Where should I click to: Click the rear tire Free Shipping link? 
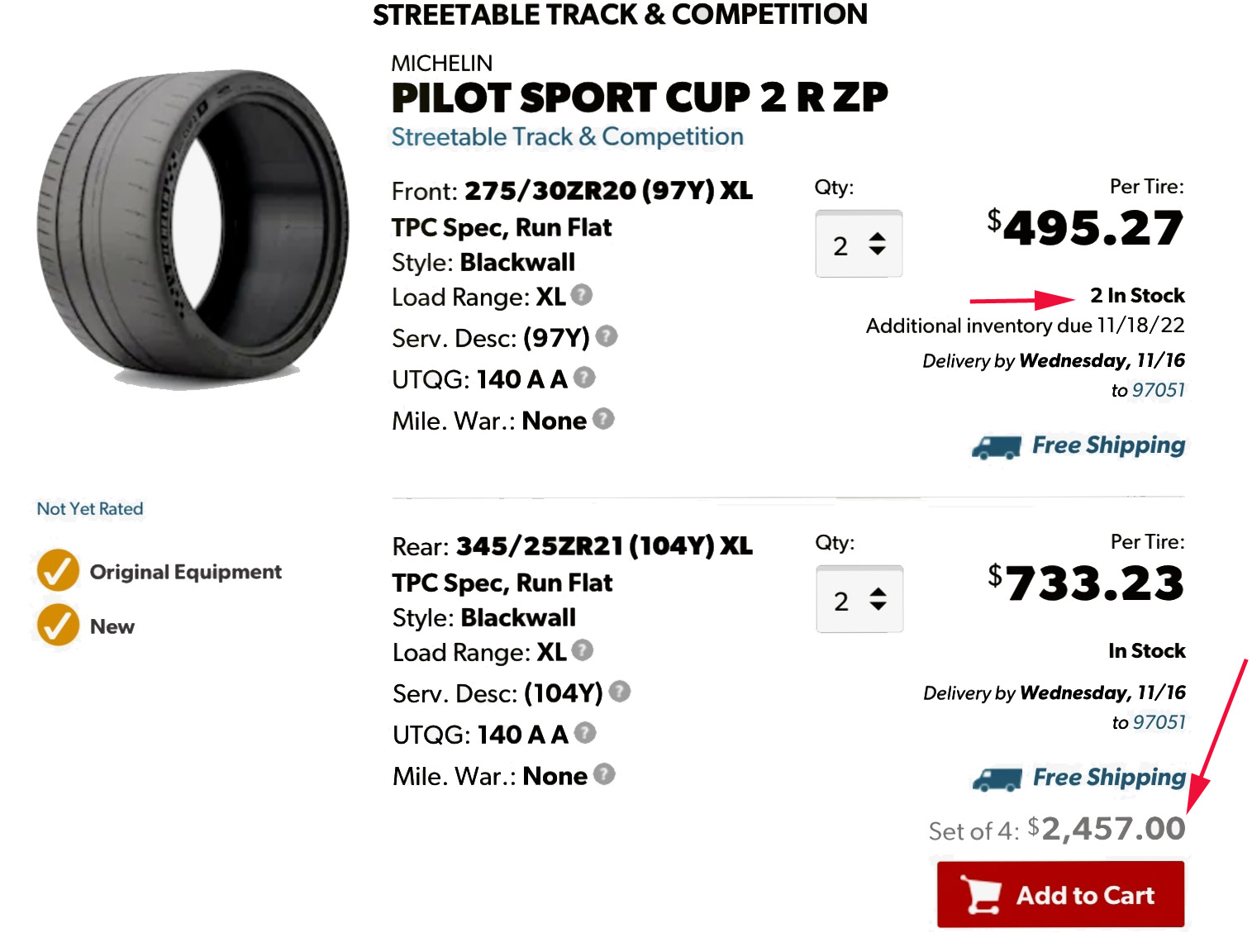(x=1109, y=778)
